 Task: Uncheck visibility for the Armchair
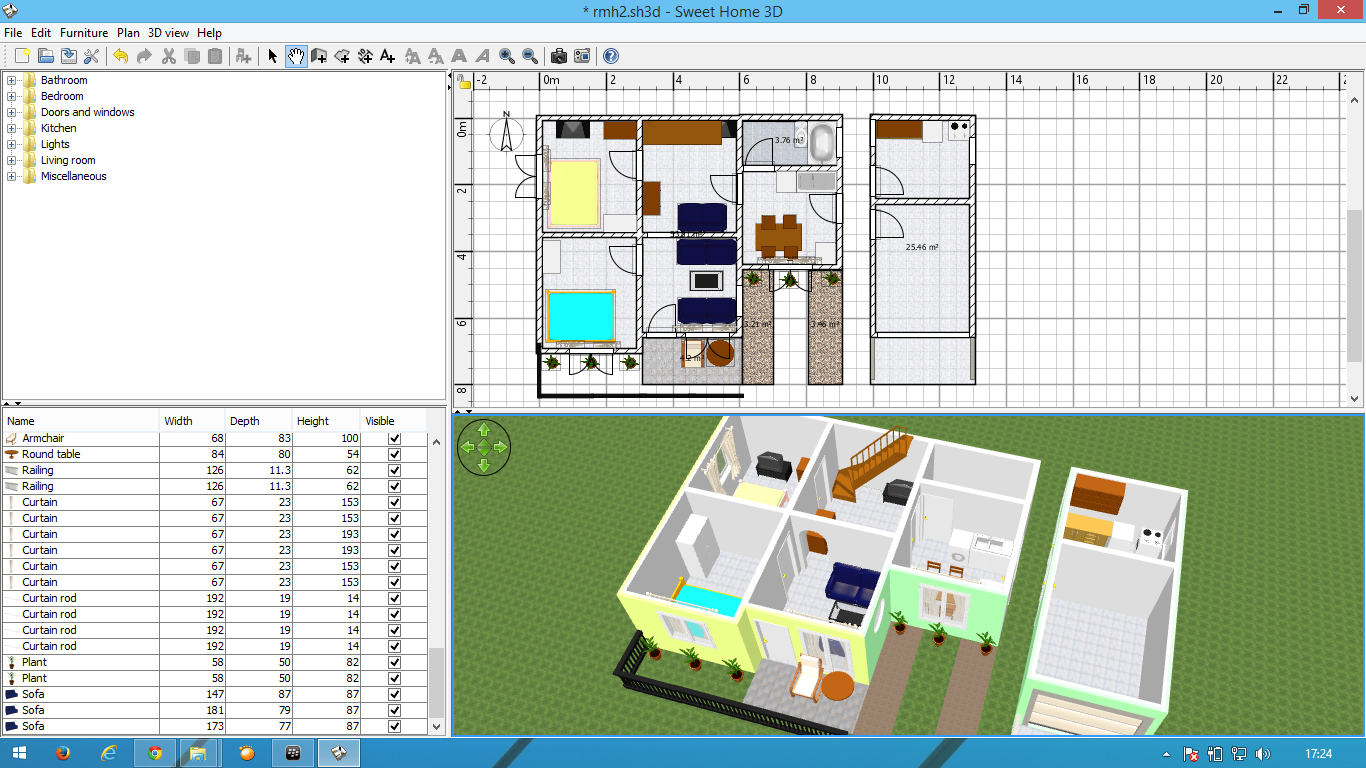[394, 438]
